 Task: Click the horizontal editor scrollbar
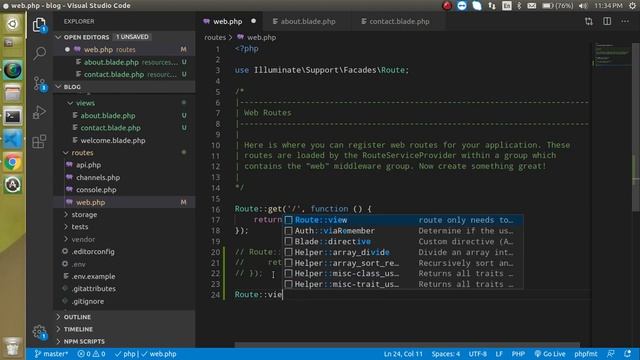coord(407,345)
